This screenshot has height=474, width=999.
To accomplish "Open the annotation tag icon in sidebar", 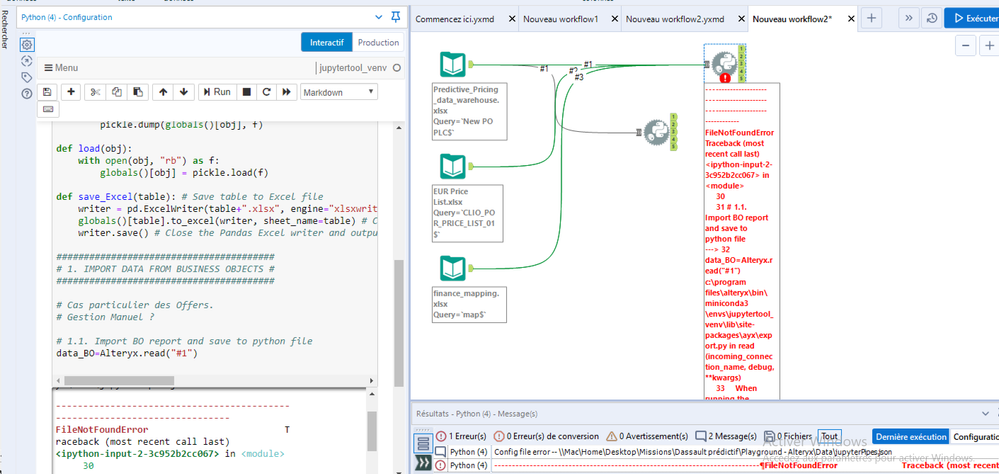I will [27, 77].
